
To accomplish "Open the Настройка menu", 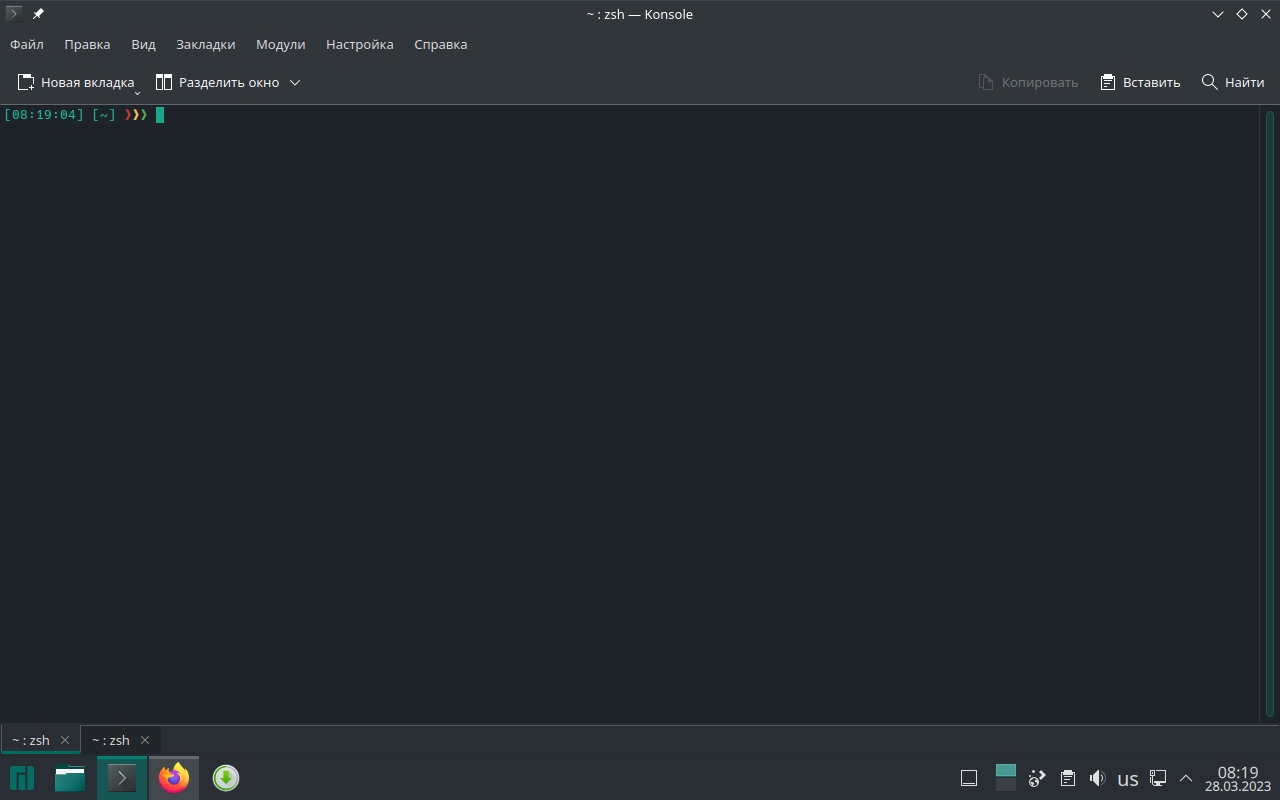I will point(360,44).
